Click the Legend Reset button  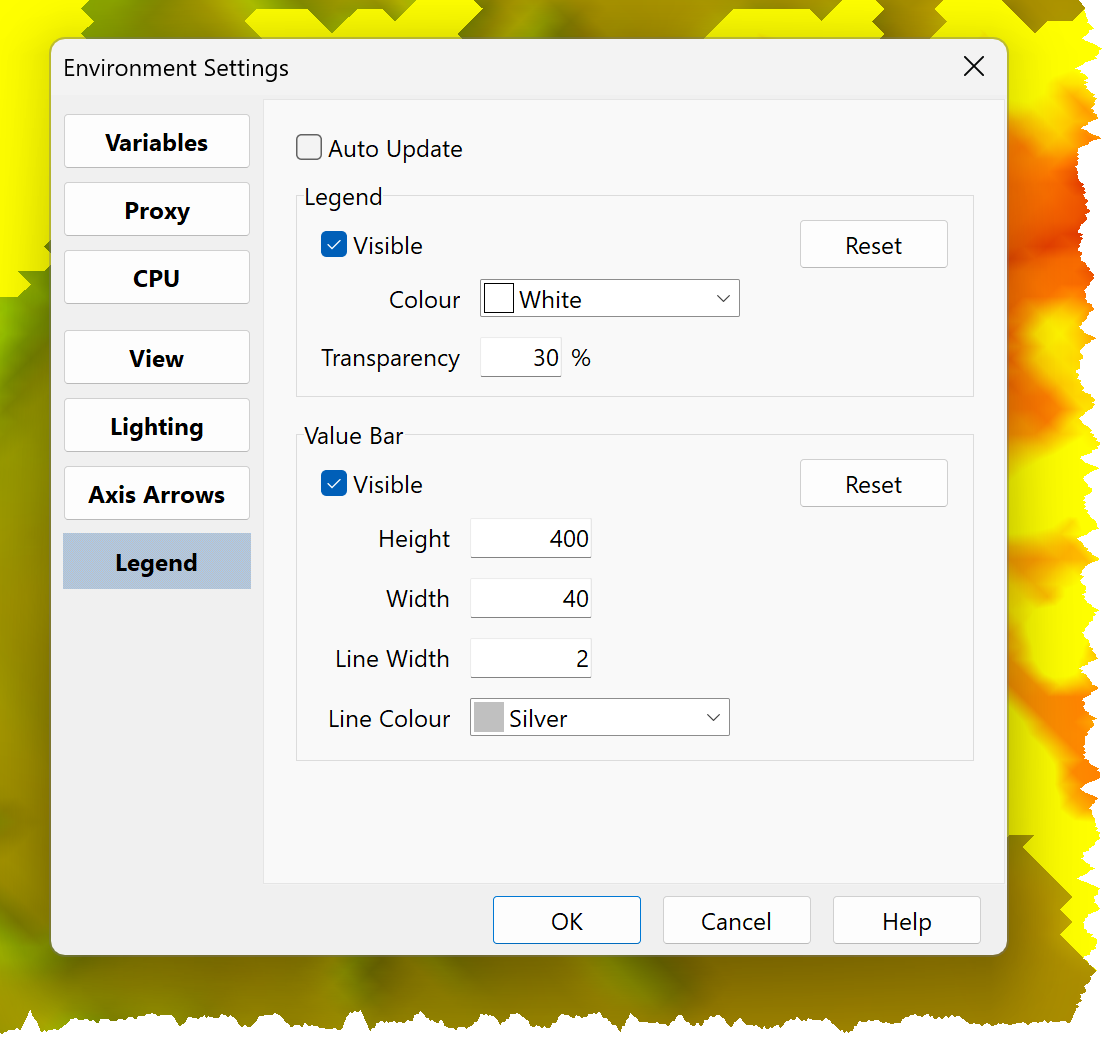[874, 244]
